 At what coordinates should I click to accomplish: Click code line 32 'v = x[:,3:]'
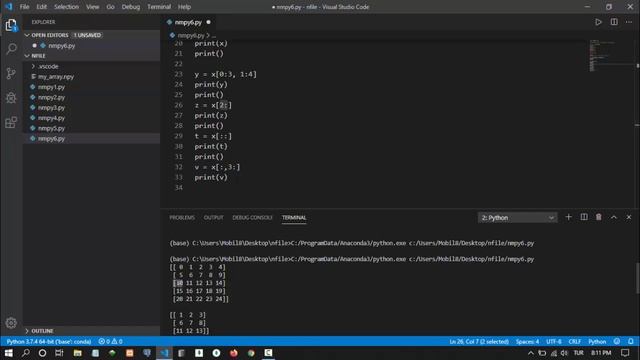217,167
